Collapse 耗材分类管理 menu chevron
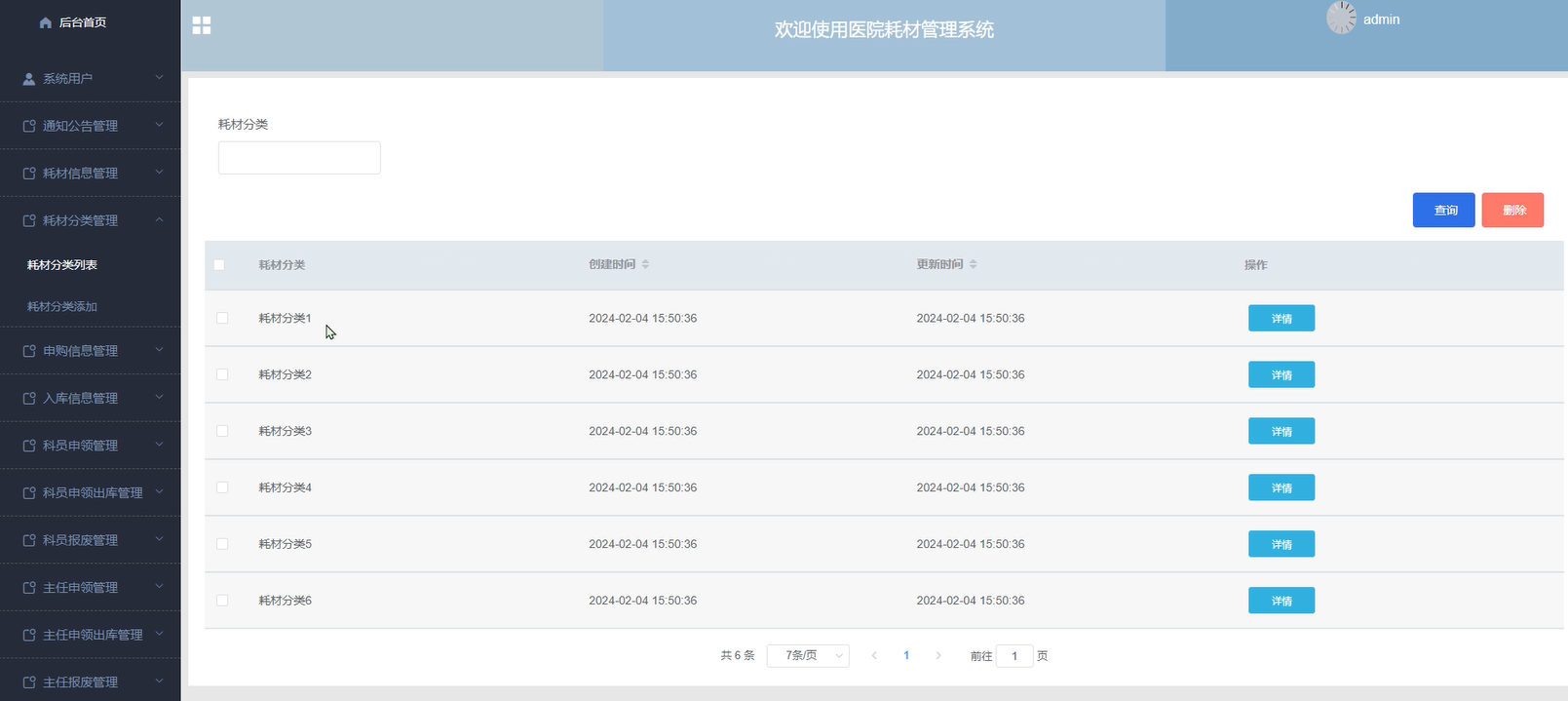Viewport: 1568px width, 701px height. pyautogui.click(x=159, y=219)
